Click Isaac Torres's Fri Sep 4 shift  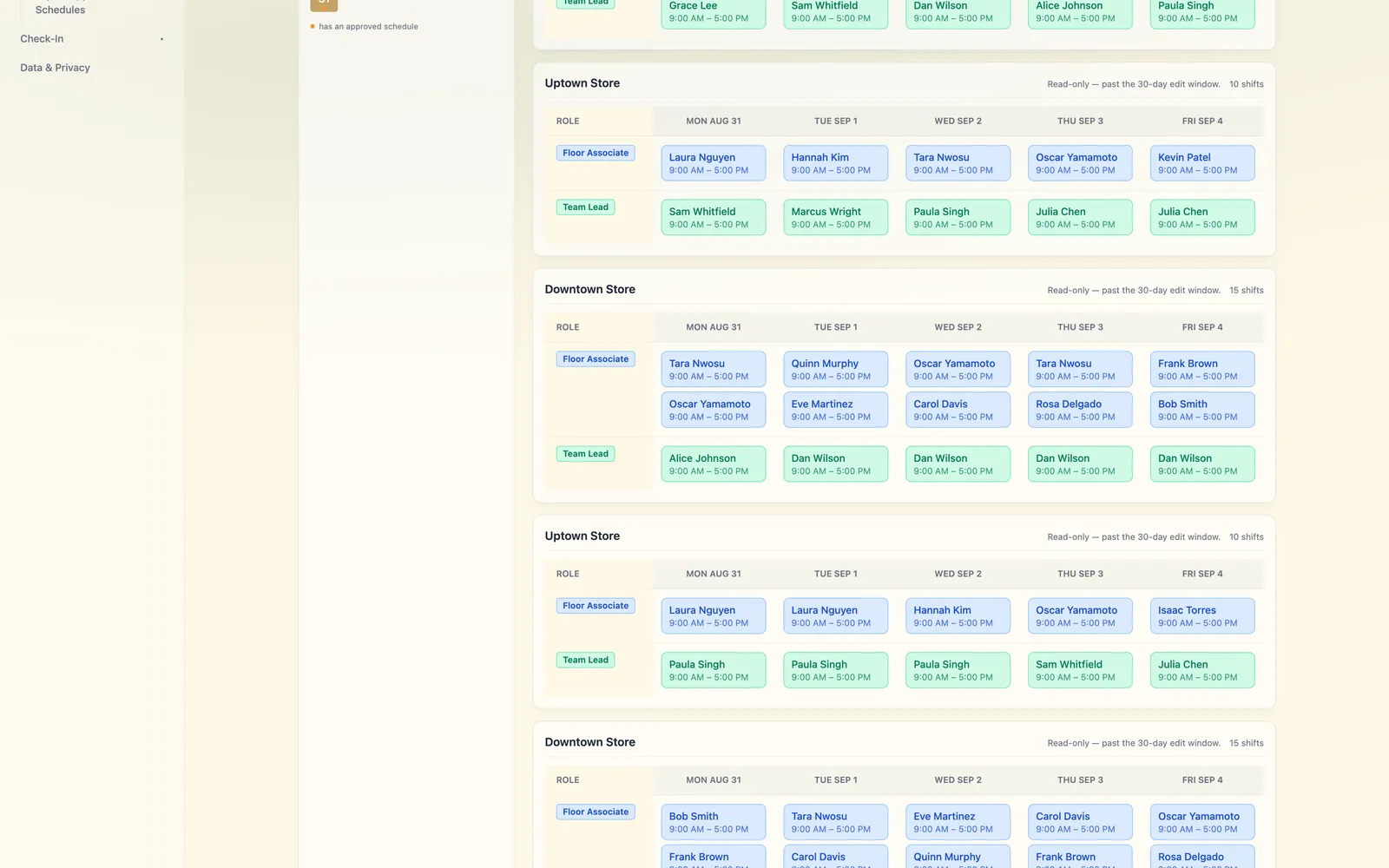tap(1202, 616)
